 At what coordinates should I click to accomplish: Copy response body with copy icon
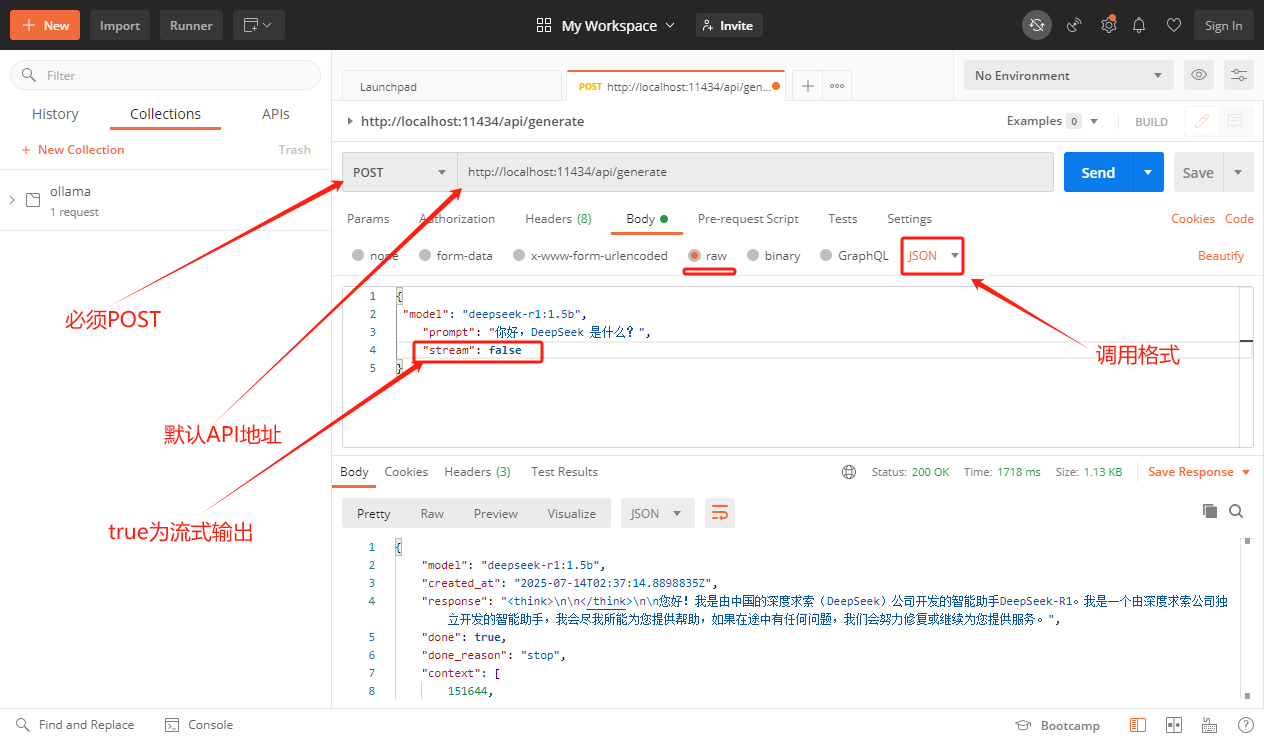pyautogui.click(x=1210, y=511)
